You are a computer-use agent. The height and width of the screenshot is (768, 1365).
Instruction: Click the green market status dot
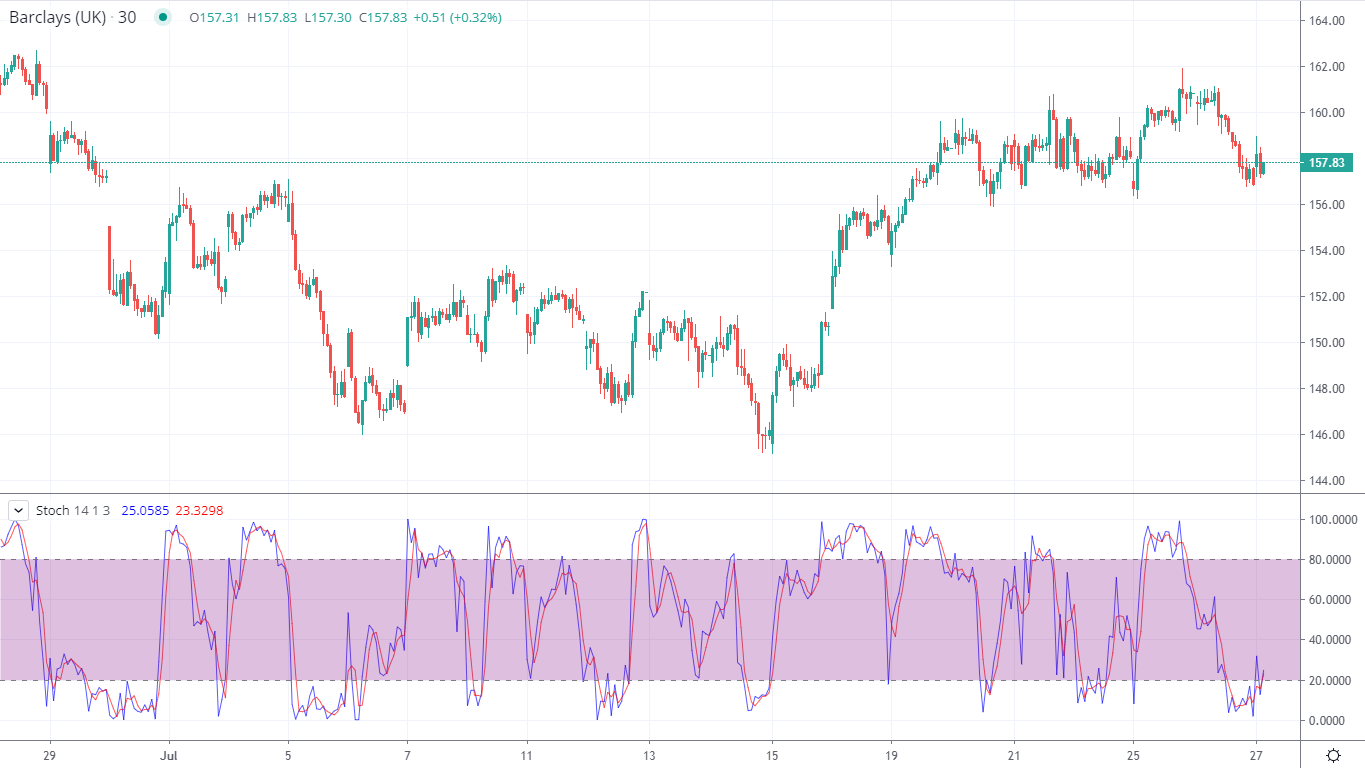click(163, 17)
